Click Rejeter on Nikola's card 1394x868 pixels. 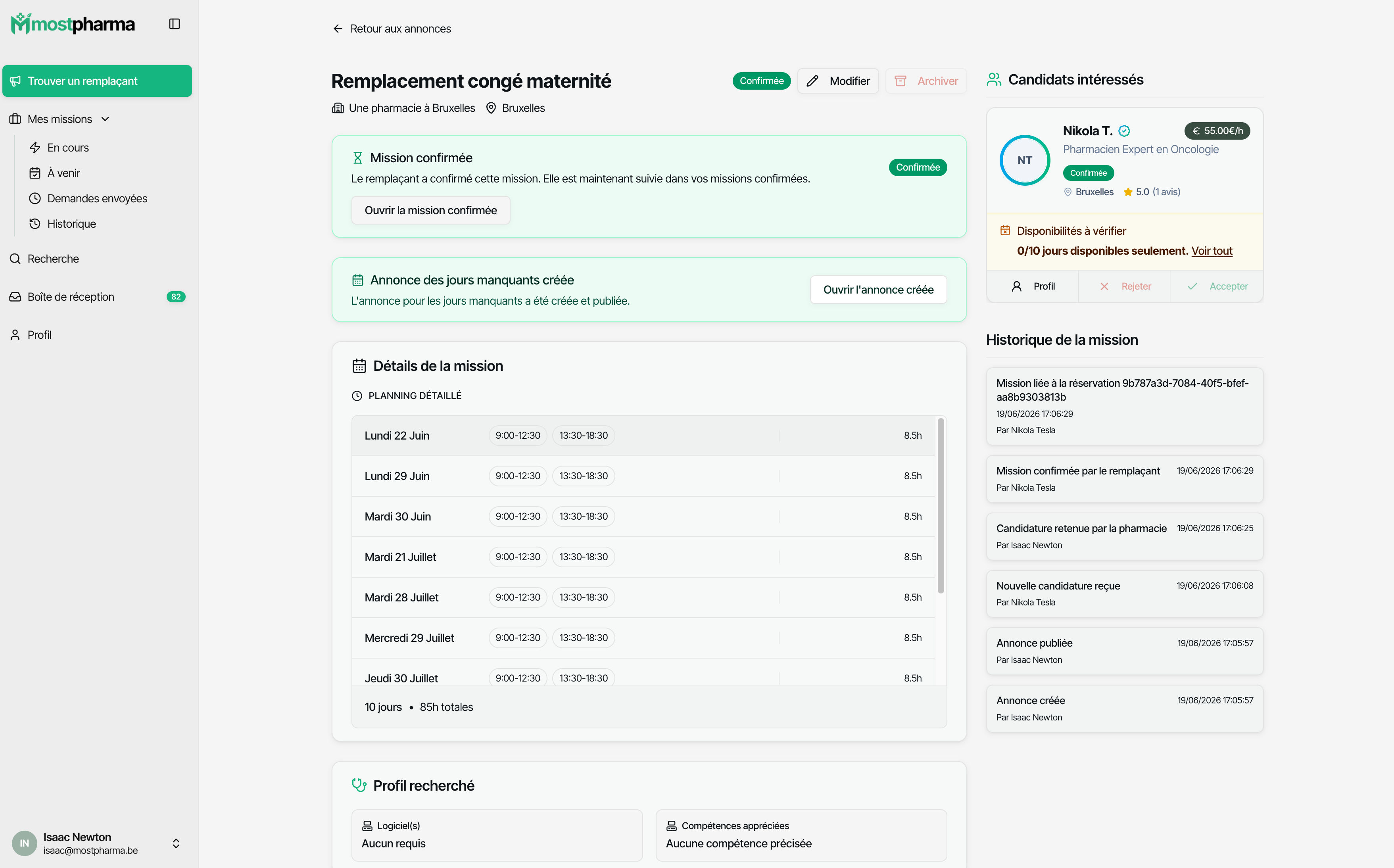(1124, 286)
